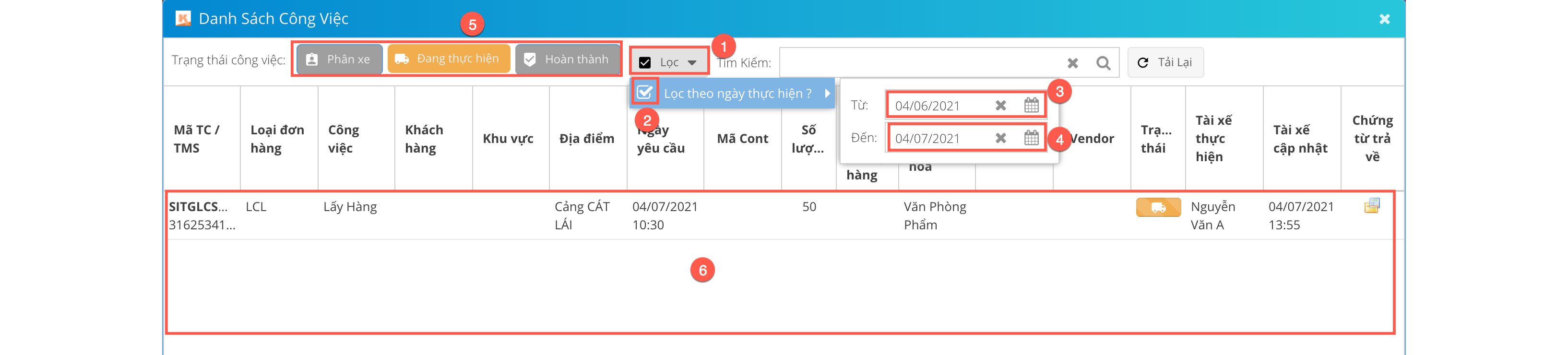Select the Hoàn thành status
This screenshot has height=355, width=1568.
(567, 59)
